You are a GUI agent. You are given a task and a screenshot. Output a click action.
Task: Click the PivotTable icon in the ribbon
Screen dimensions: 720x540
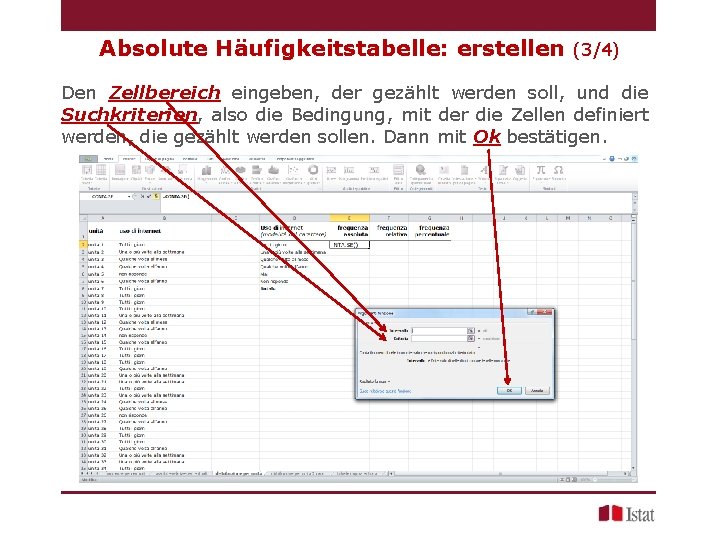(87, 170)
